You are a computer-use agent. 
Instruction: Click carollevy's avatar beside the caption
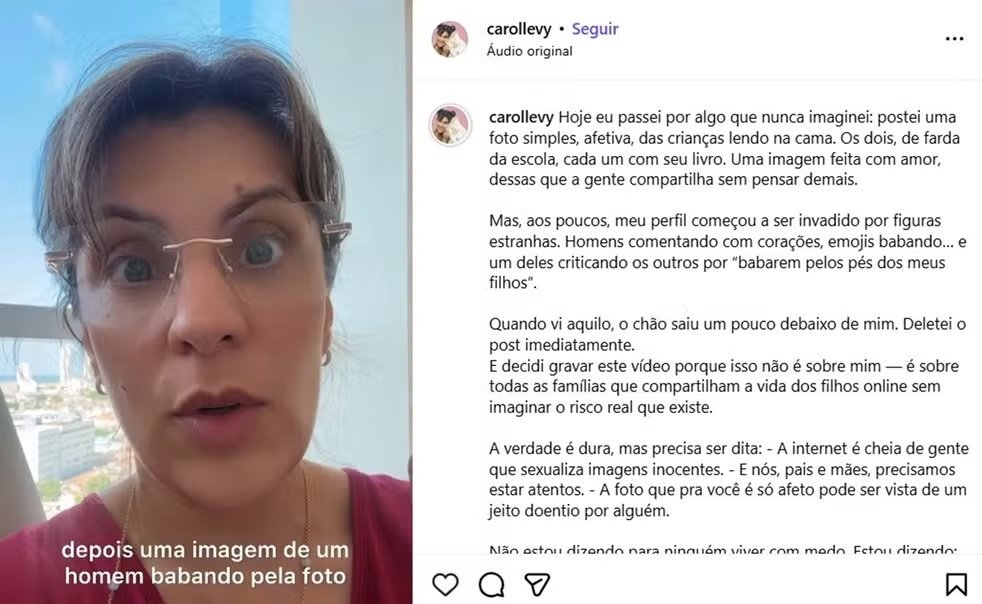pyautogui.click(x=450, y=125)
